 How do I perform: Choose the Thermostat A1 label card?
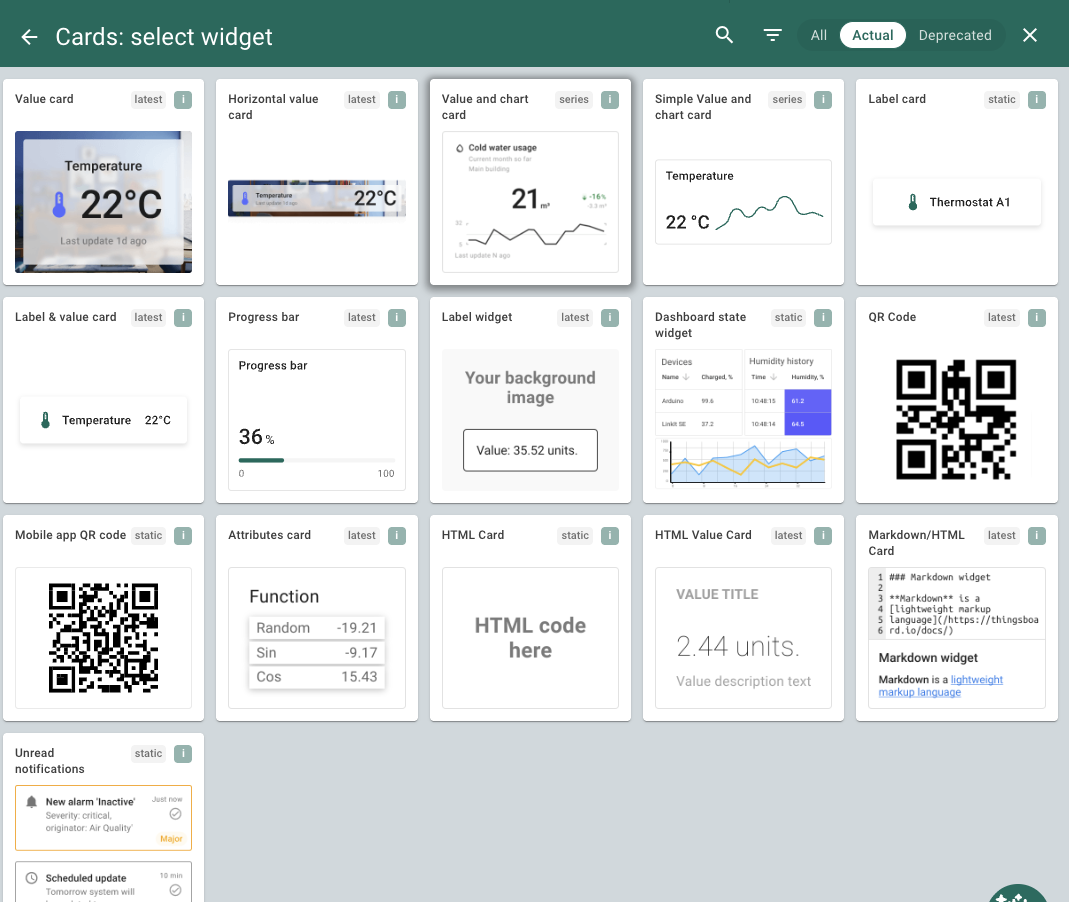(x=957, y=202)
